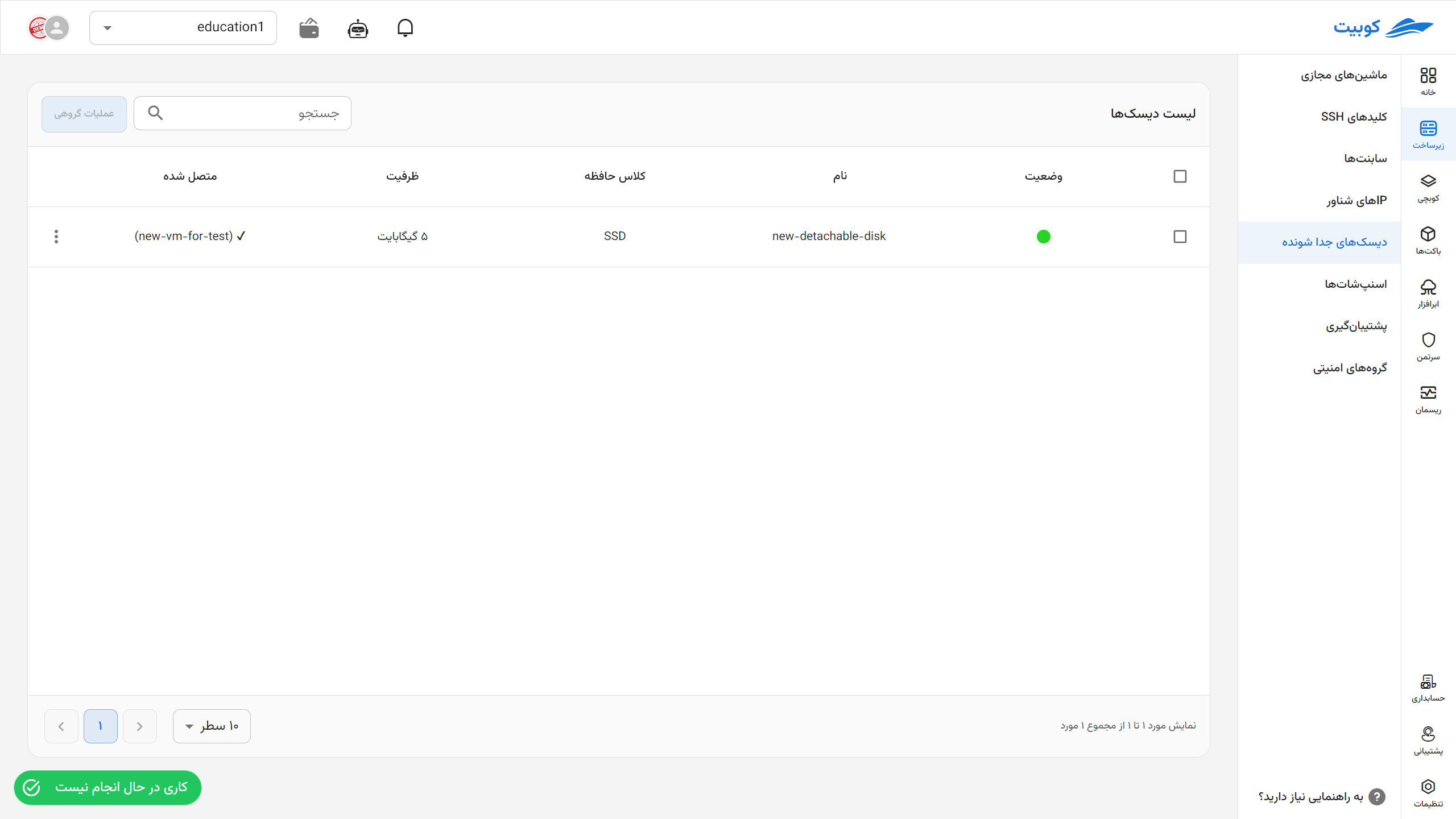Open گروه‌های امنیتی menu item
The image size is (1456, 819).
pos(1319,368)
